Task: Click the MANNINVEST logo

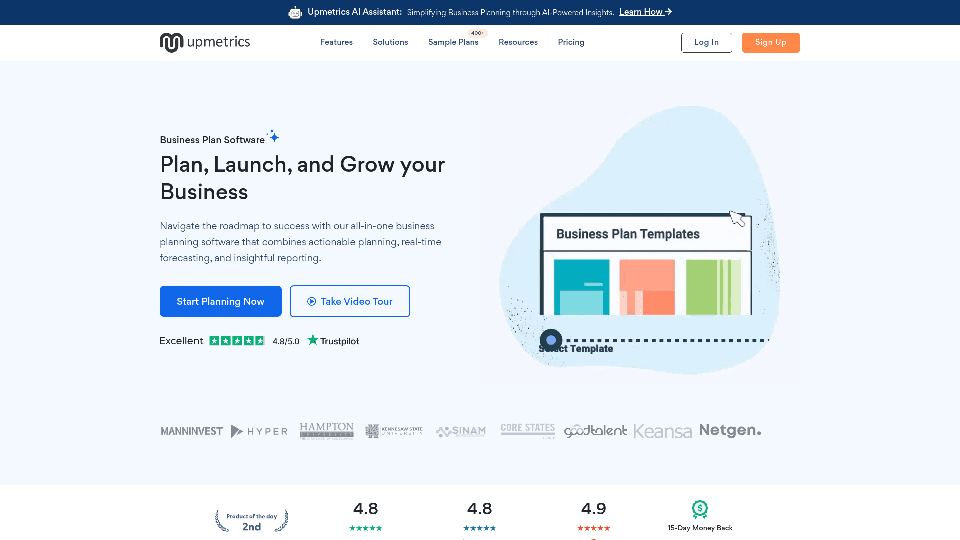Action: pos(192,431)
